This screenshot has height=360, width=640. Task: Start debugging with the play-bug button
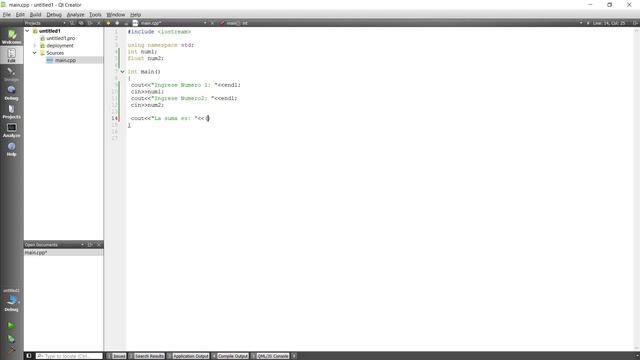pyautogui.click(x=11, y=338)
